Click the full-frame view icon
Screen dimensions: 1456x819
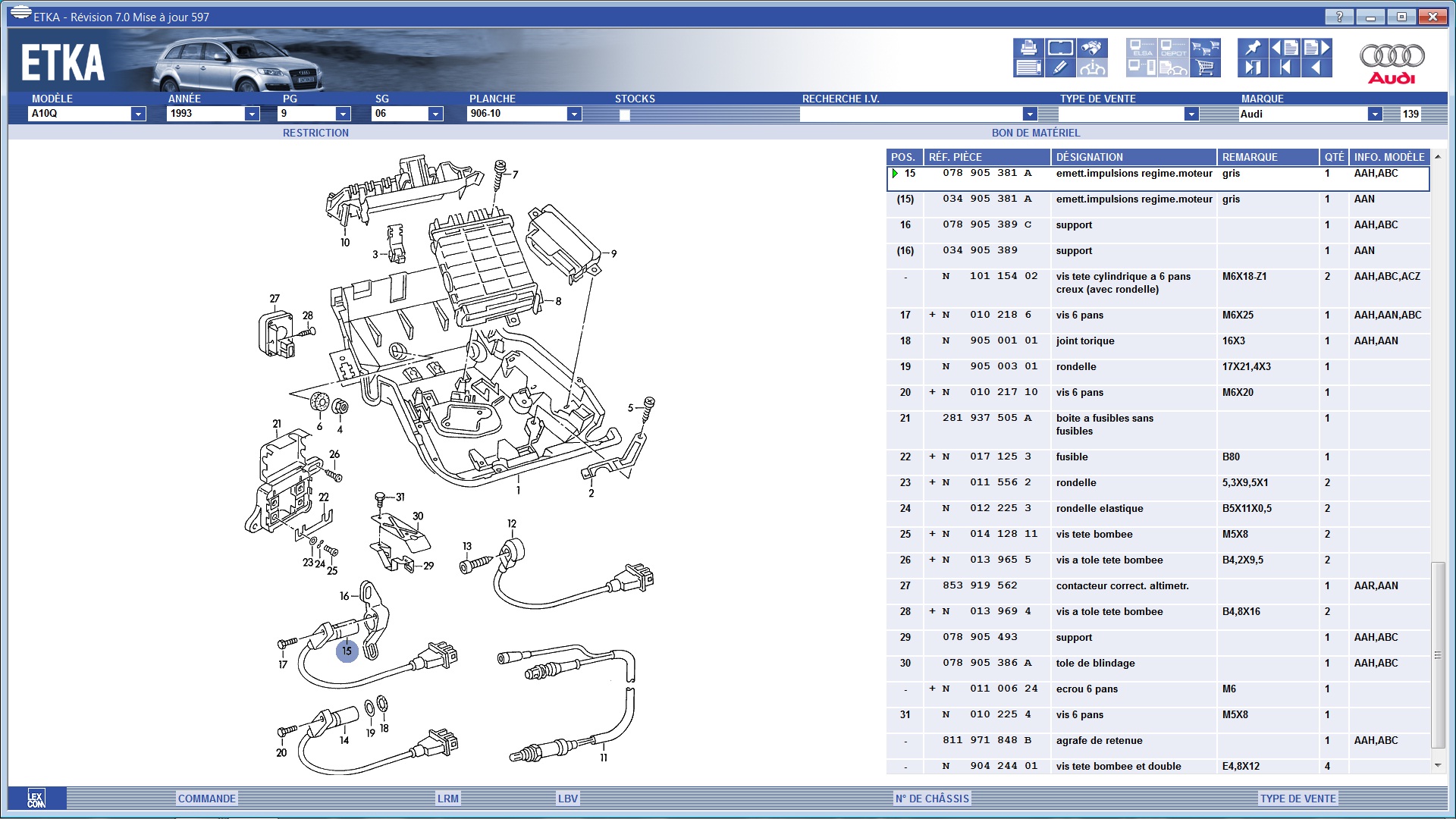click(x=1060, y=48)
